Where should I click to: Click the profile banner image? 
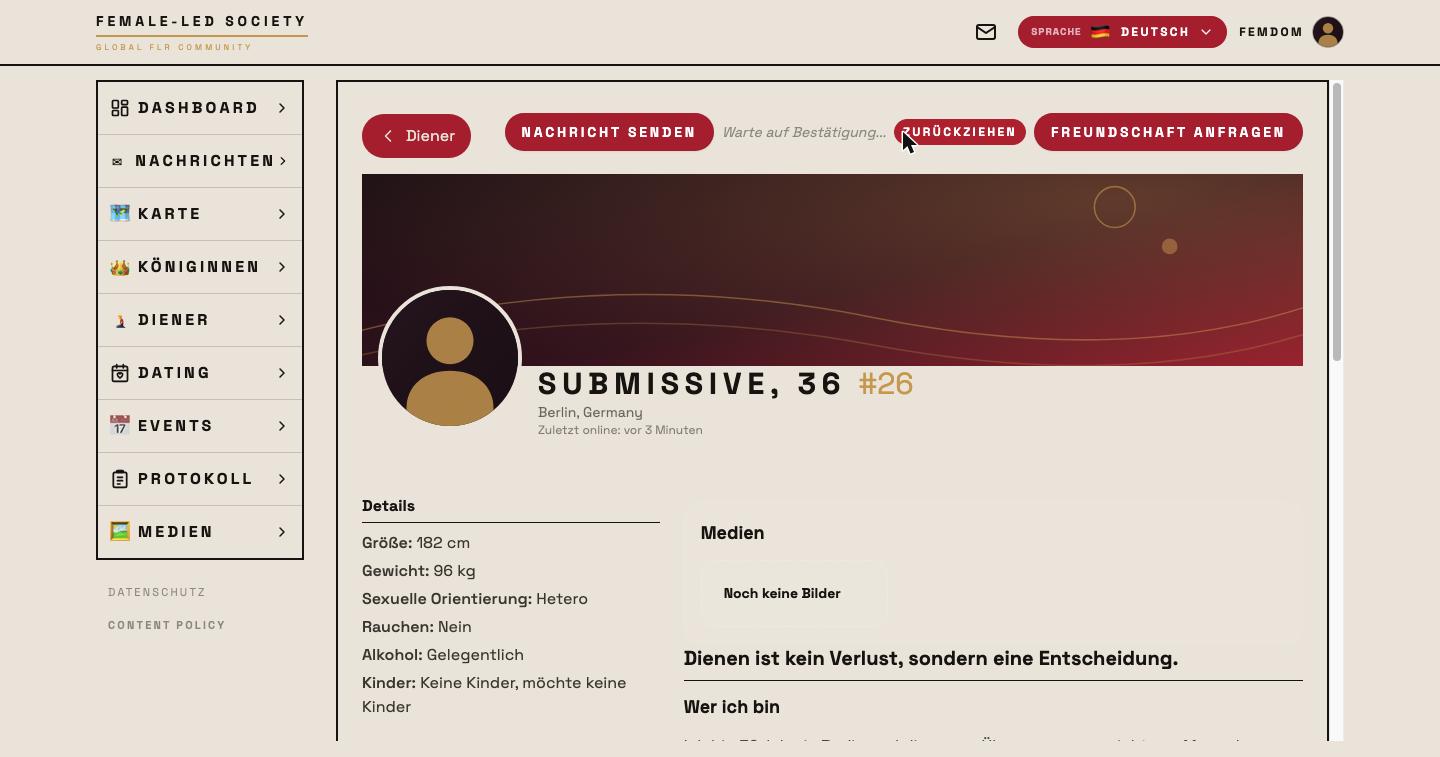tap(832, 270)
